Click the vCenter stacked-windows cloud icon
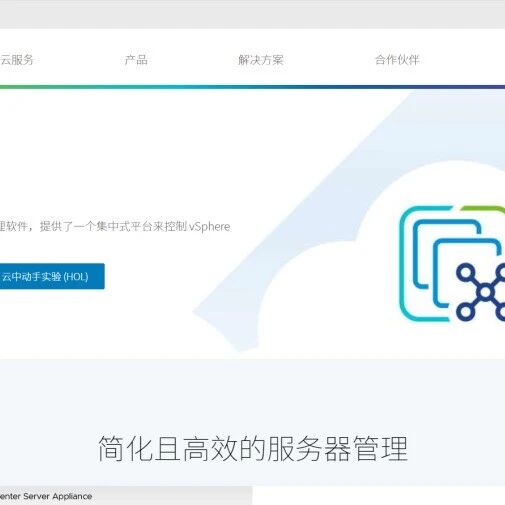The height and width of the screenshot is (505, 505). [452, 264]
